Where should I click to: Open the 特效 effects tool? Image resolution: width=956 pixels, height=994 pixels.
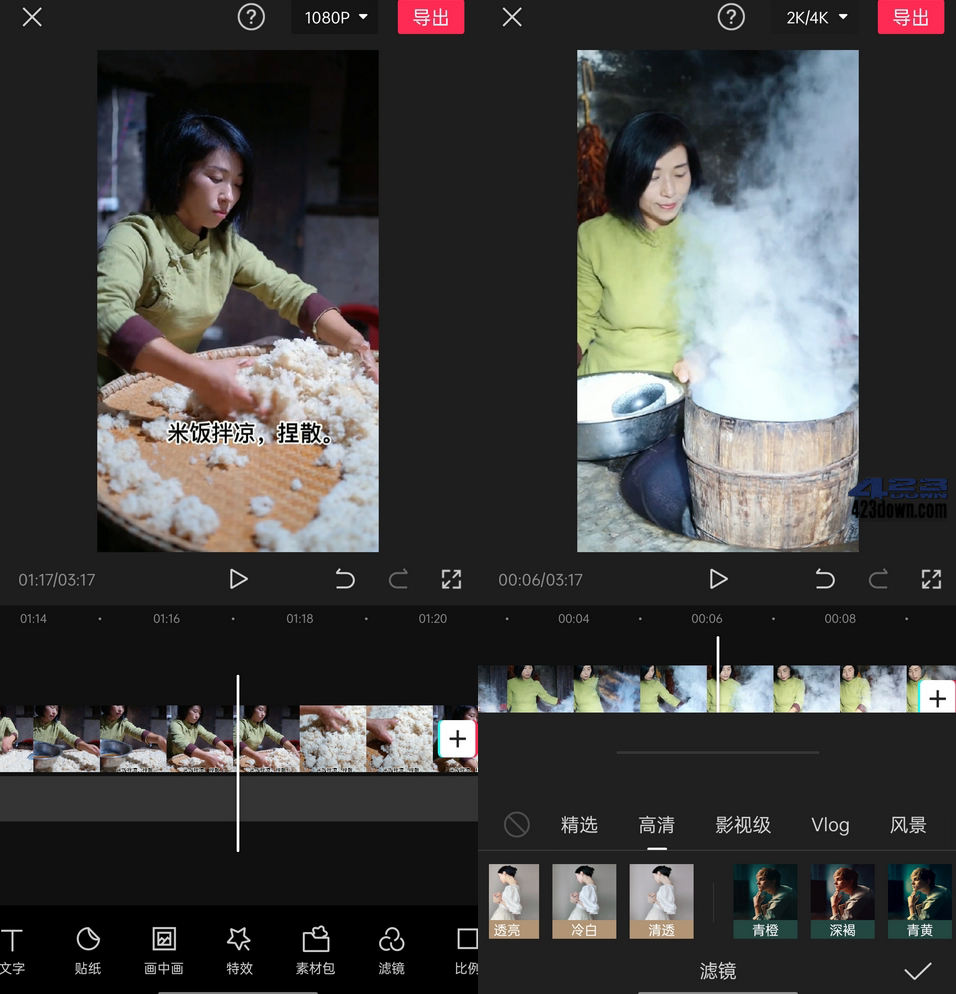pyautogui.click(x=239, y=948)
